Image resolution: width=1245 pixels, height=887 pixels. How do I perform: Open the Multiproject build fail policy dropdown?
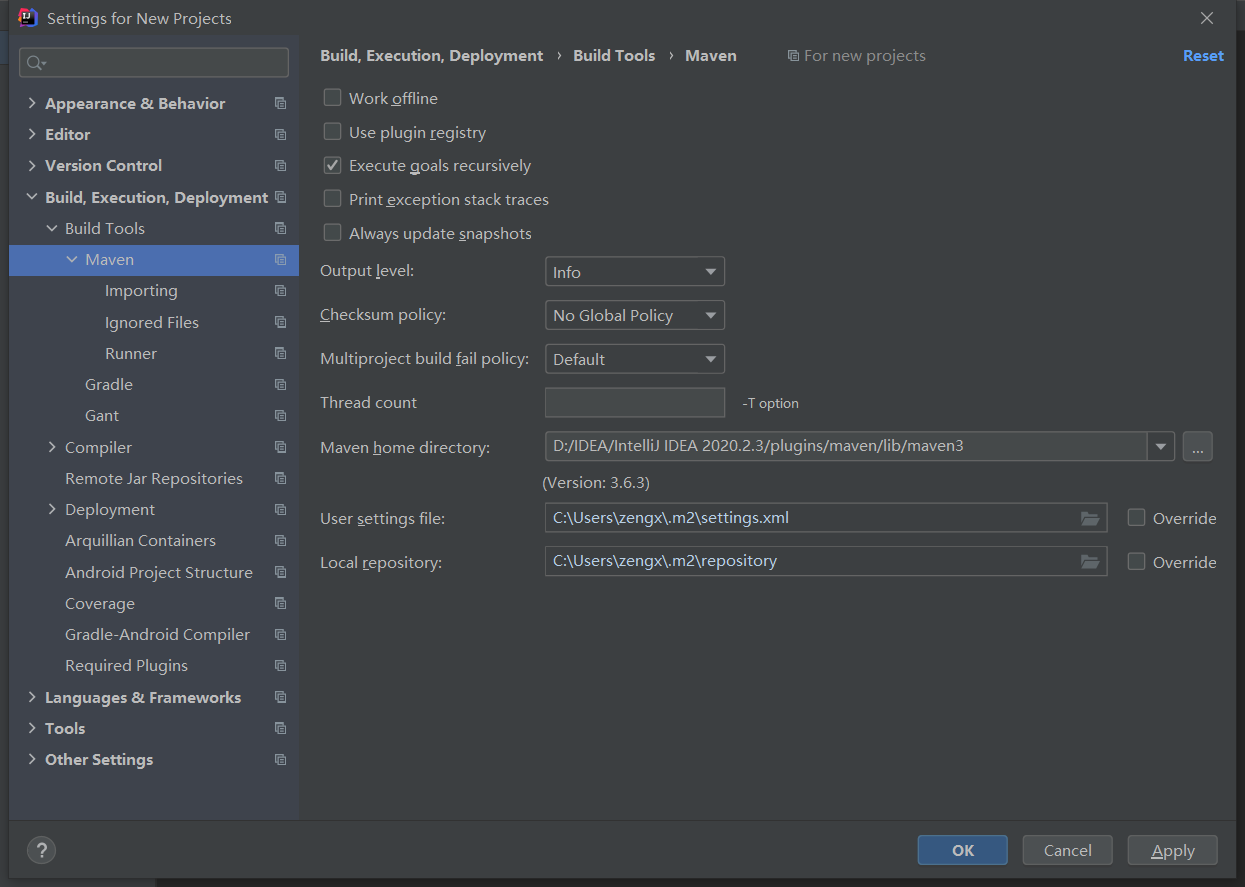tap(635, 359)
